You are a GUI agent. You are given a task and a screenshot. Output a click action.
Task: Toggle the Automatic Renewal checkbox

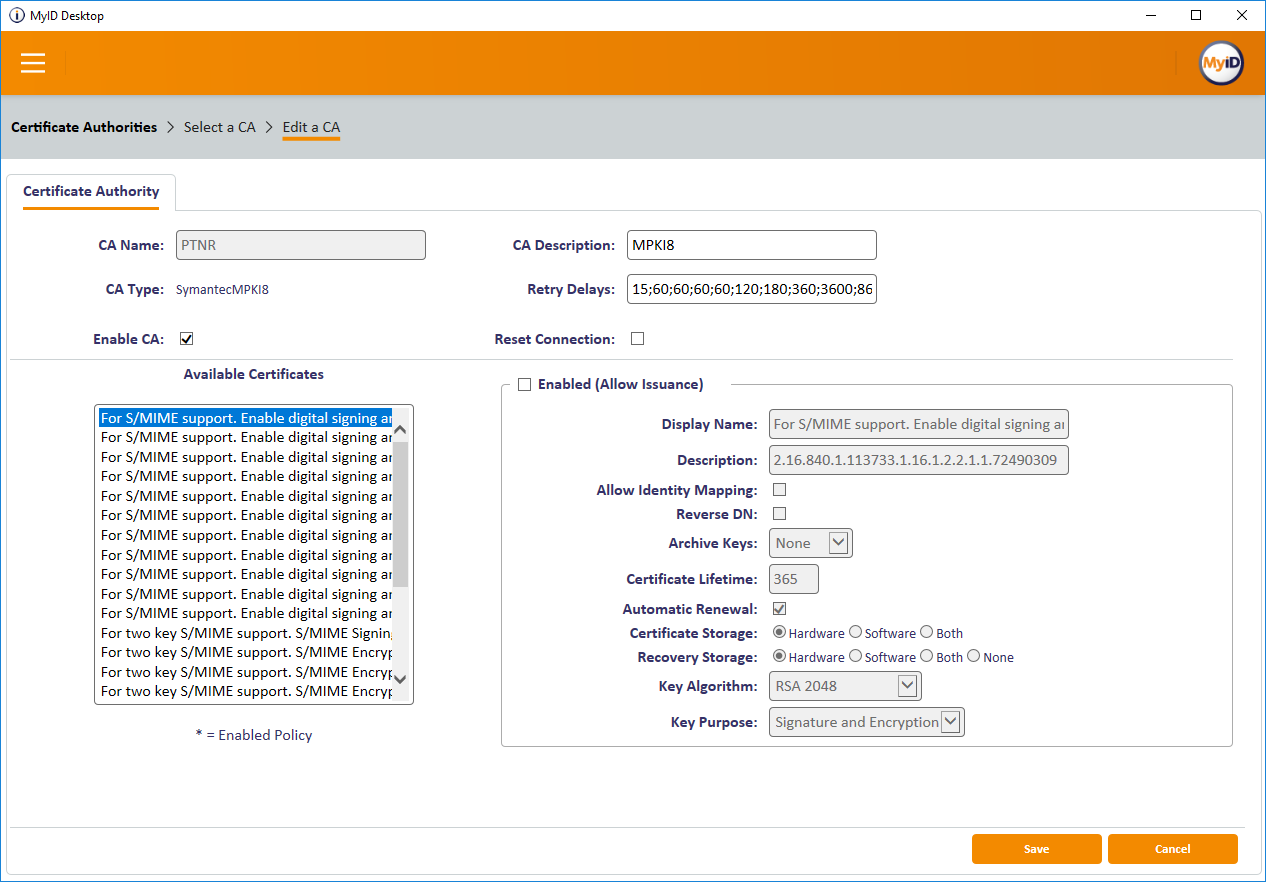tap(780, 608)
